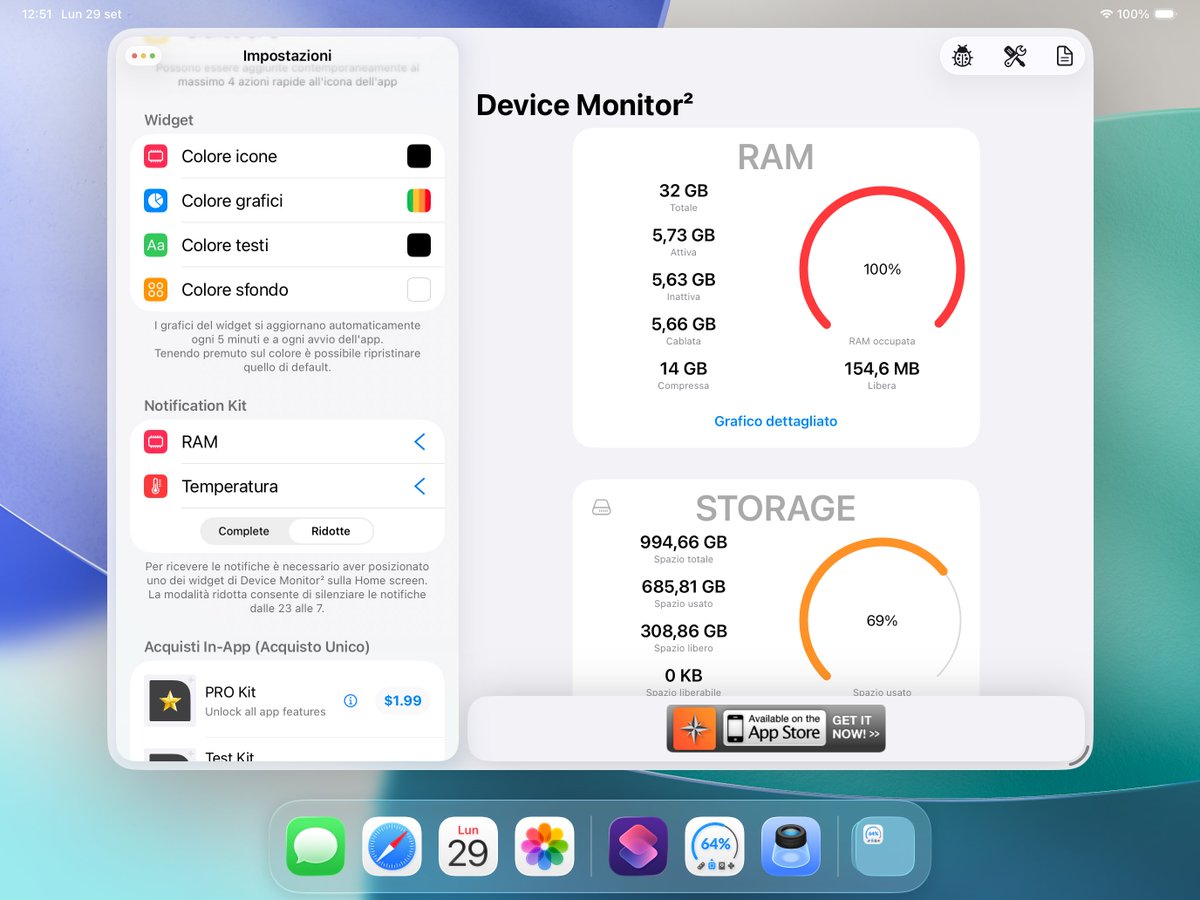Click the 308,86 GB Spazio libero value
Image resolution: width=1200 pixels, height=900 pixels.
(684, 631)
